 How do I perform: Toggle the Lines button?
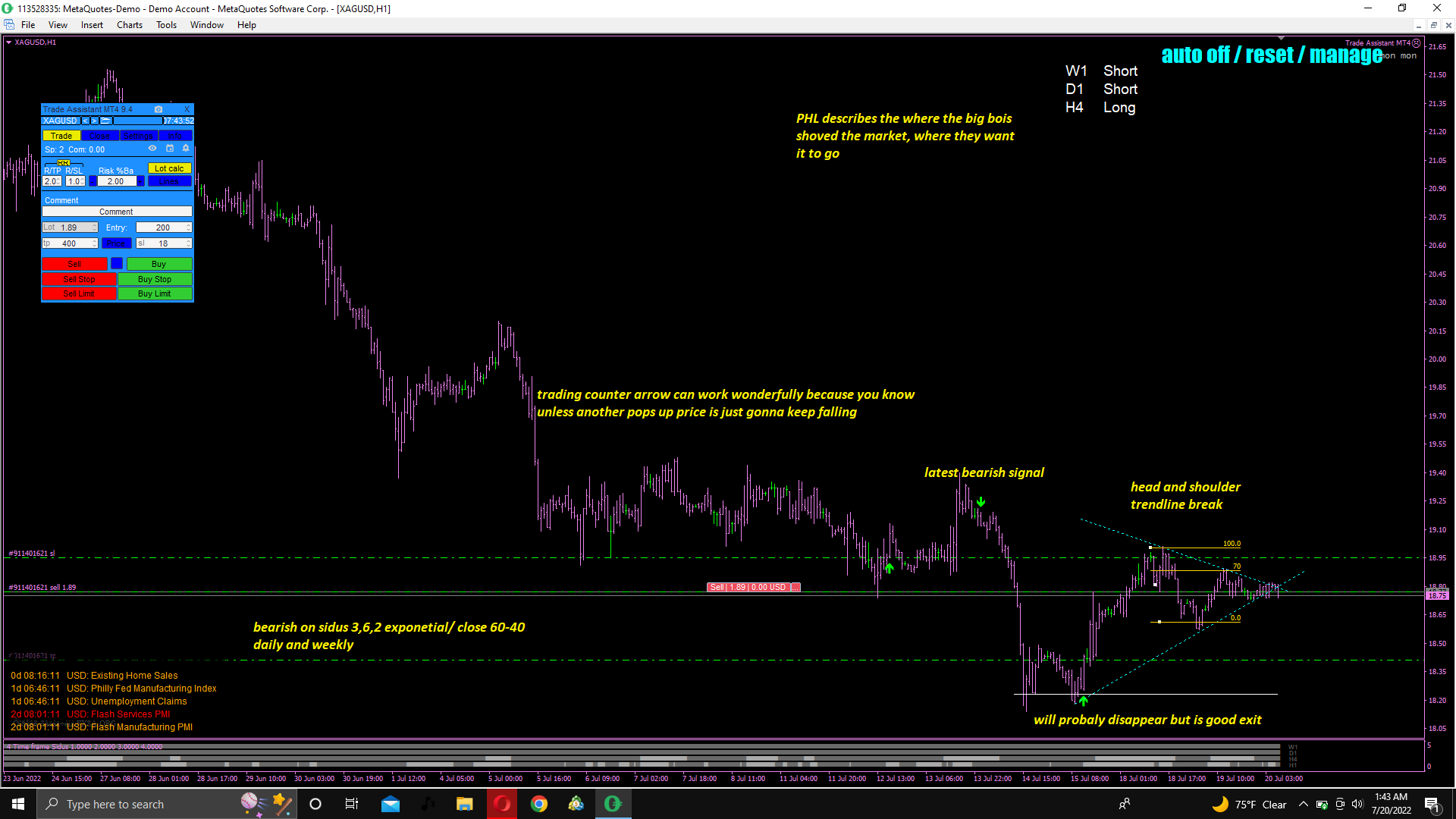coord(169,181)
